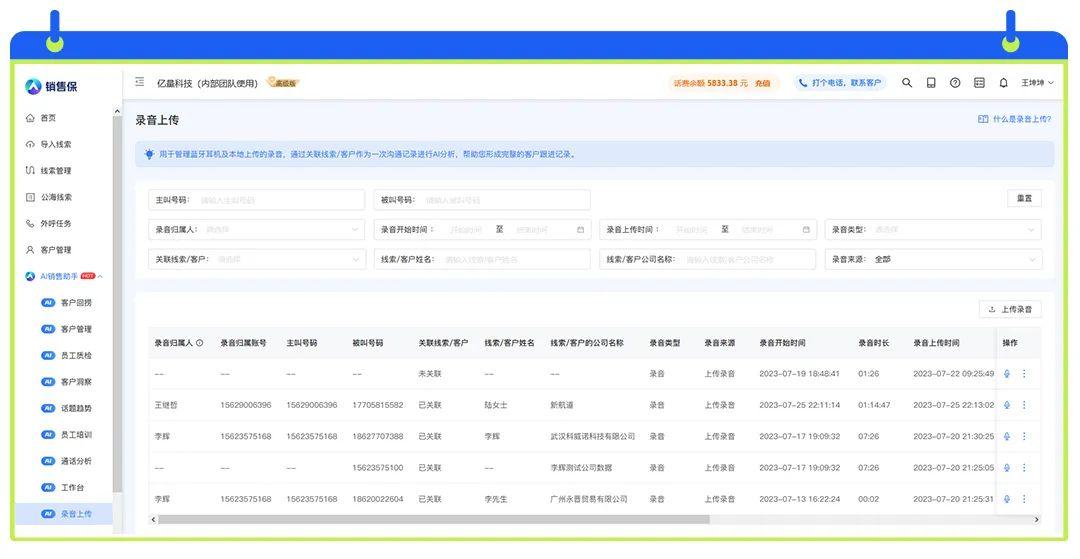Open more actions dots in 广州永晋贸易 row
1080x559 pixels.
(x=1024, y=498)
